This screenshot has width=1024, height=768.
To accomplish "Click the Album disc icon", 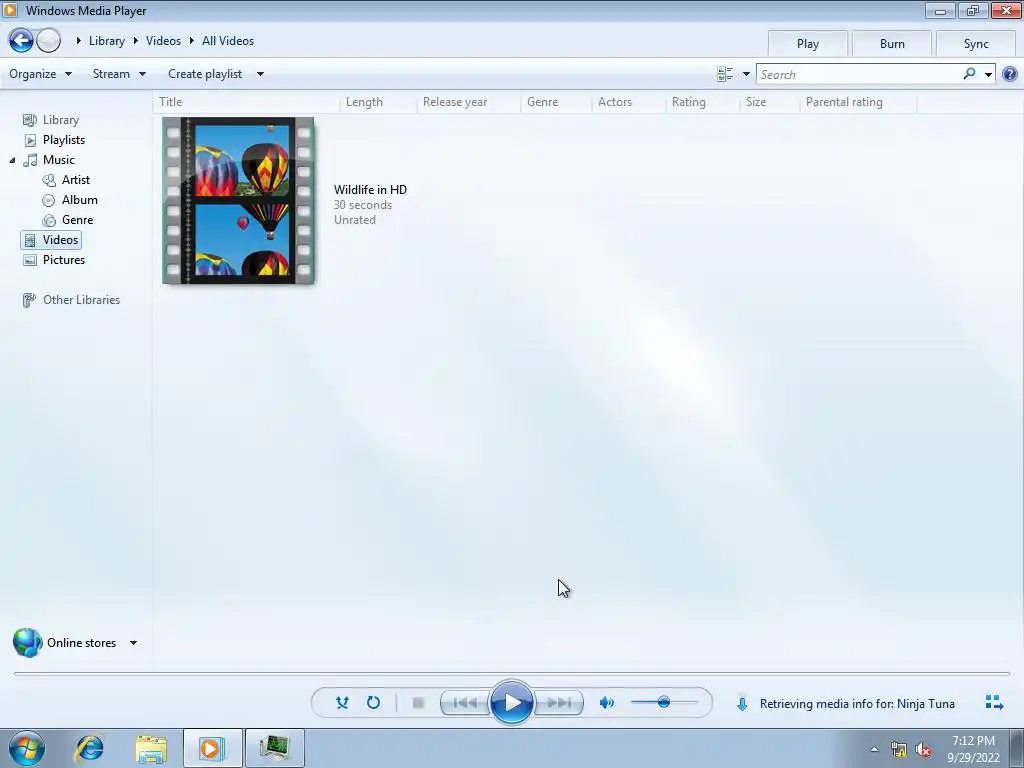I will coord(48,200).
